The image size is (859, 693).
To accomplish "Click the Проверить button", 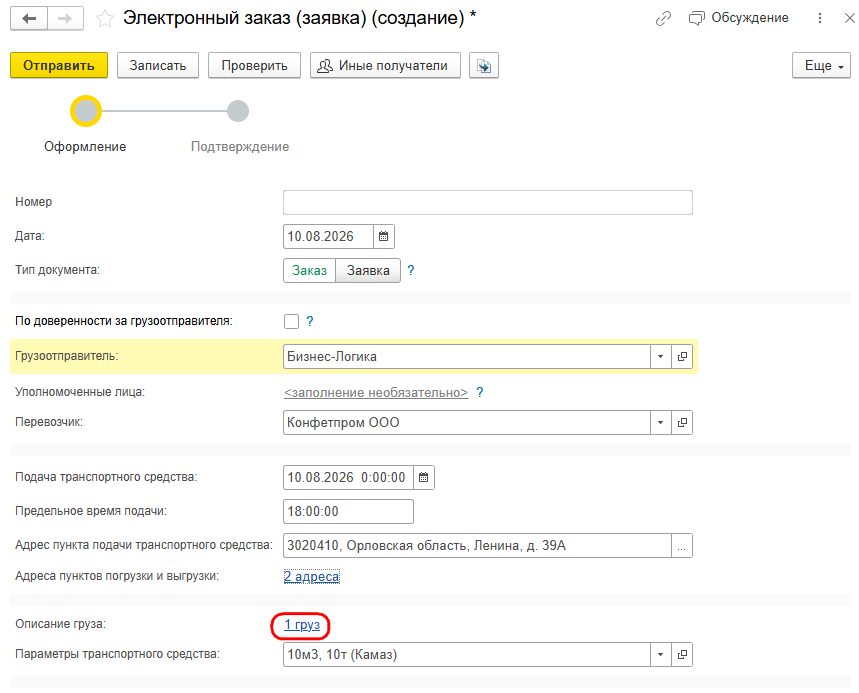I will coord(254,65).
